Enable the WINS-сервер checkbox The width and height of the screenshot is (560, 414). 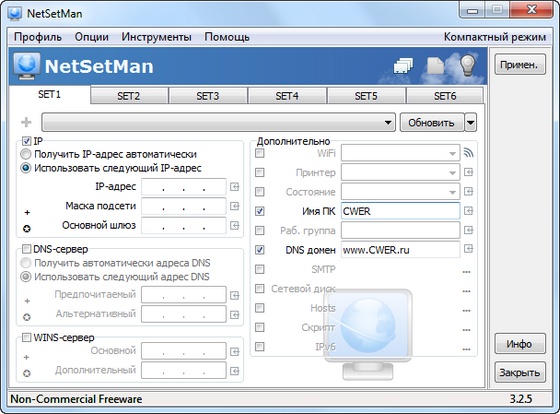click(x=26, y=337)
